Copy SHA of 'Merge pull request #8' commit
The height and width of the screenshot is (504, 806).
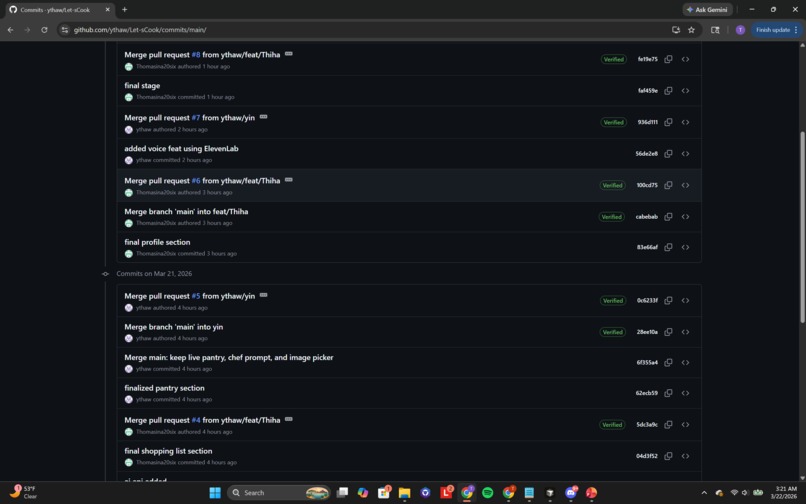(x=668, y=59)
